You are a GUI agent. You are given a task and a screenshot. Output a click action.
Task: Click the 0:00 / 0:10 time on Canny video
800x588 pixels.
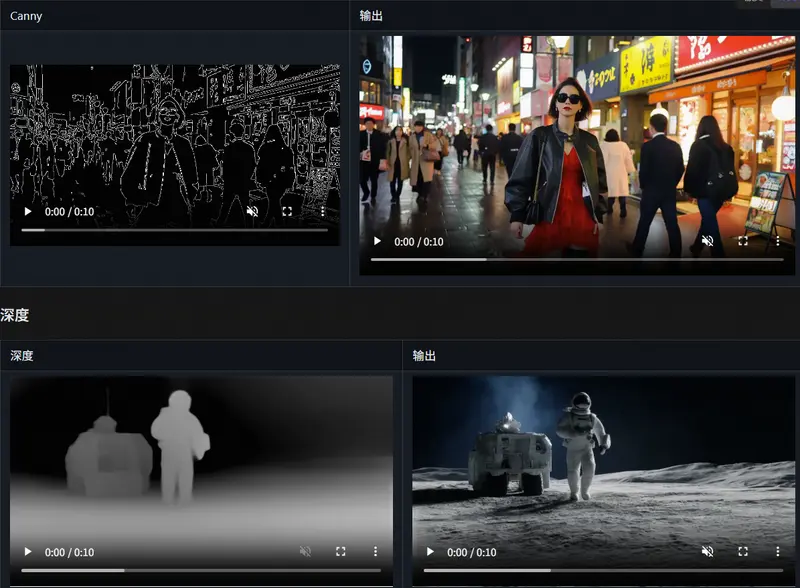tap(69, 212)
